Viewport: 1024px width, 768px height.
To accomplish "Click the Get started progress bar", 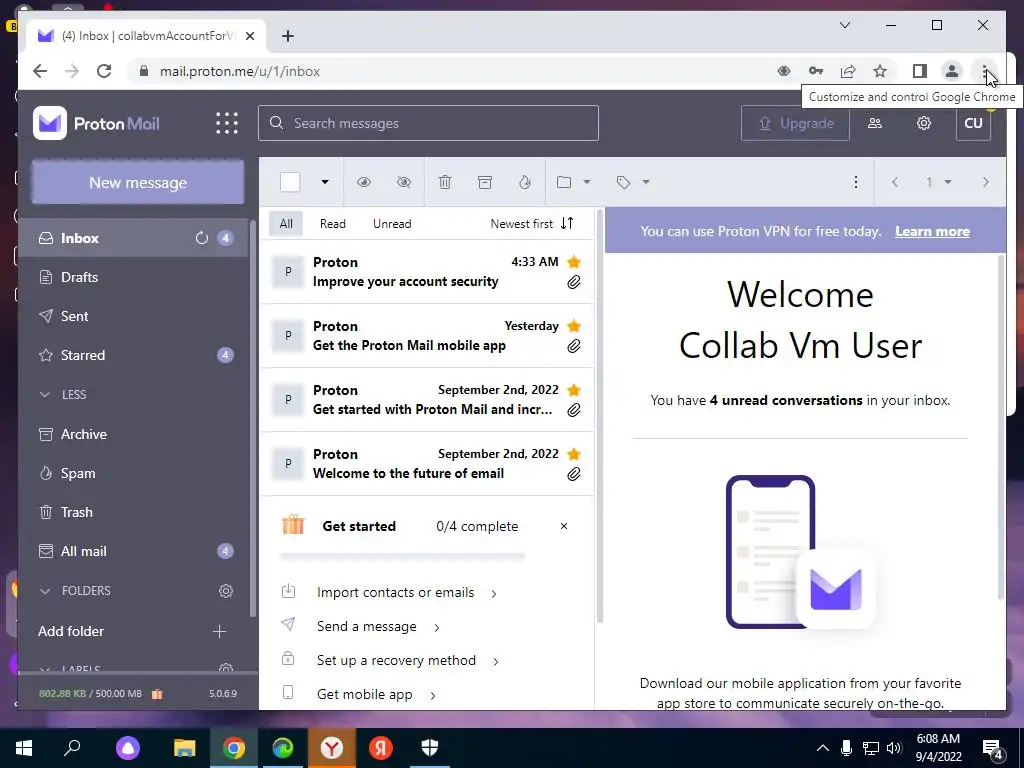I will coord(402,557).
